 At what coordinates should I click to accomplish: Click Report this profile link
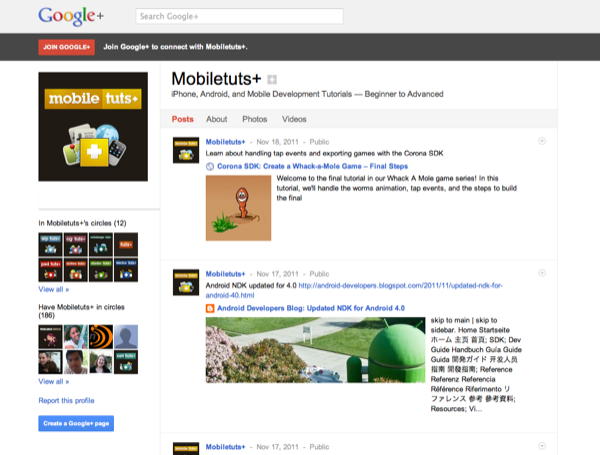66,401
